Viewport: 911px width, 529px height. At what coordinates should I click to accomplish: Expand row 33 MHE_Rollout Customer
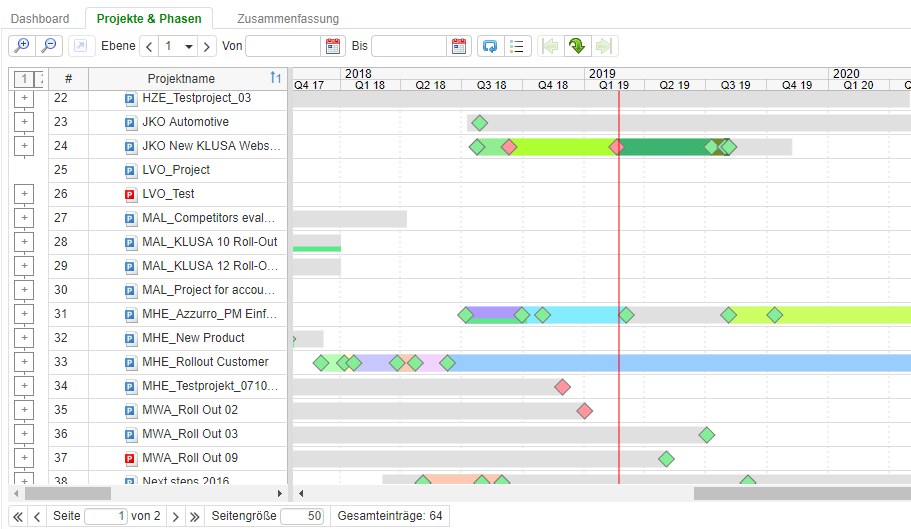click(x=25, y=362)
